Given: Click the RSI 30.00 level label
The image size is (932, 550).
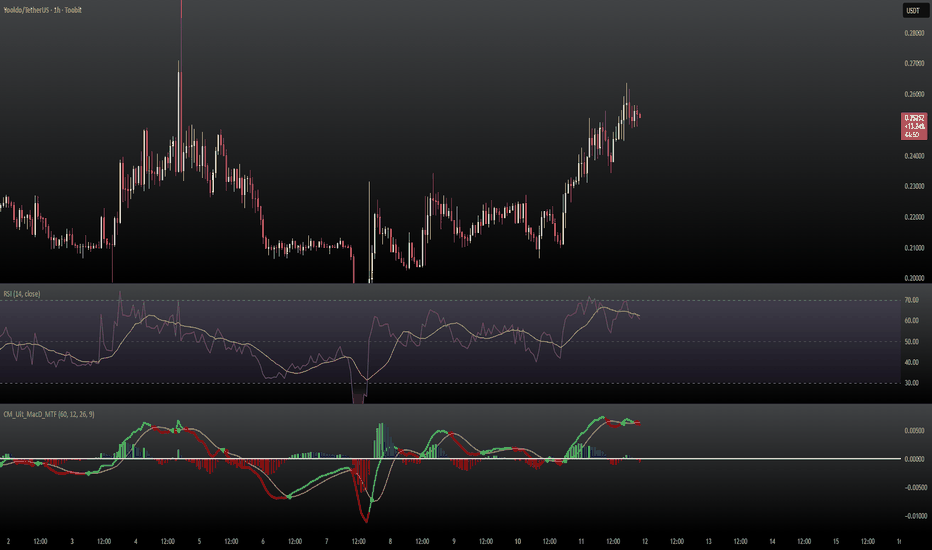Looking at the screenshot, I should (911, 383).
